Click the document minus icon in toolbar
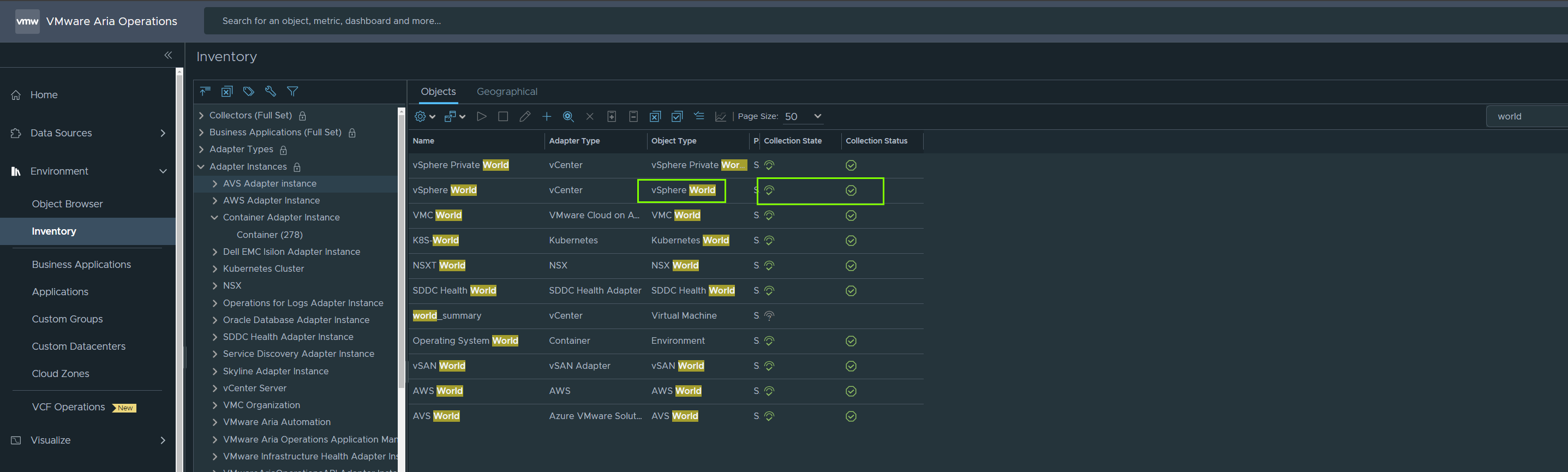This screenshot has width=1568, height=472. point(633,116)
